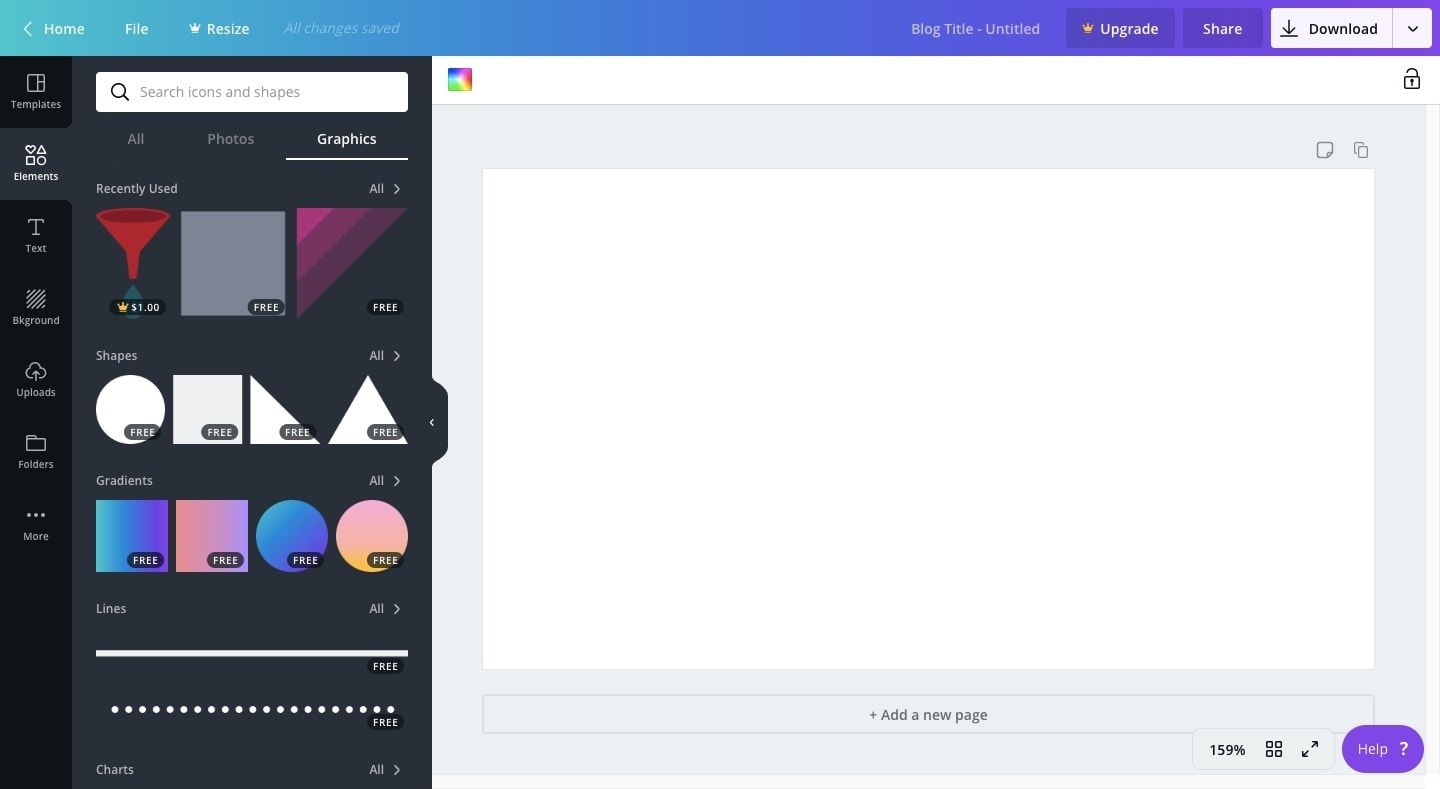This screenshot has height=789, width=1440.
Task: Open the Folders panel
Action: (x=36, y=451)
